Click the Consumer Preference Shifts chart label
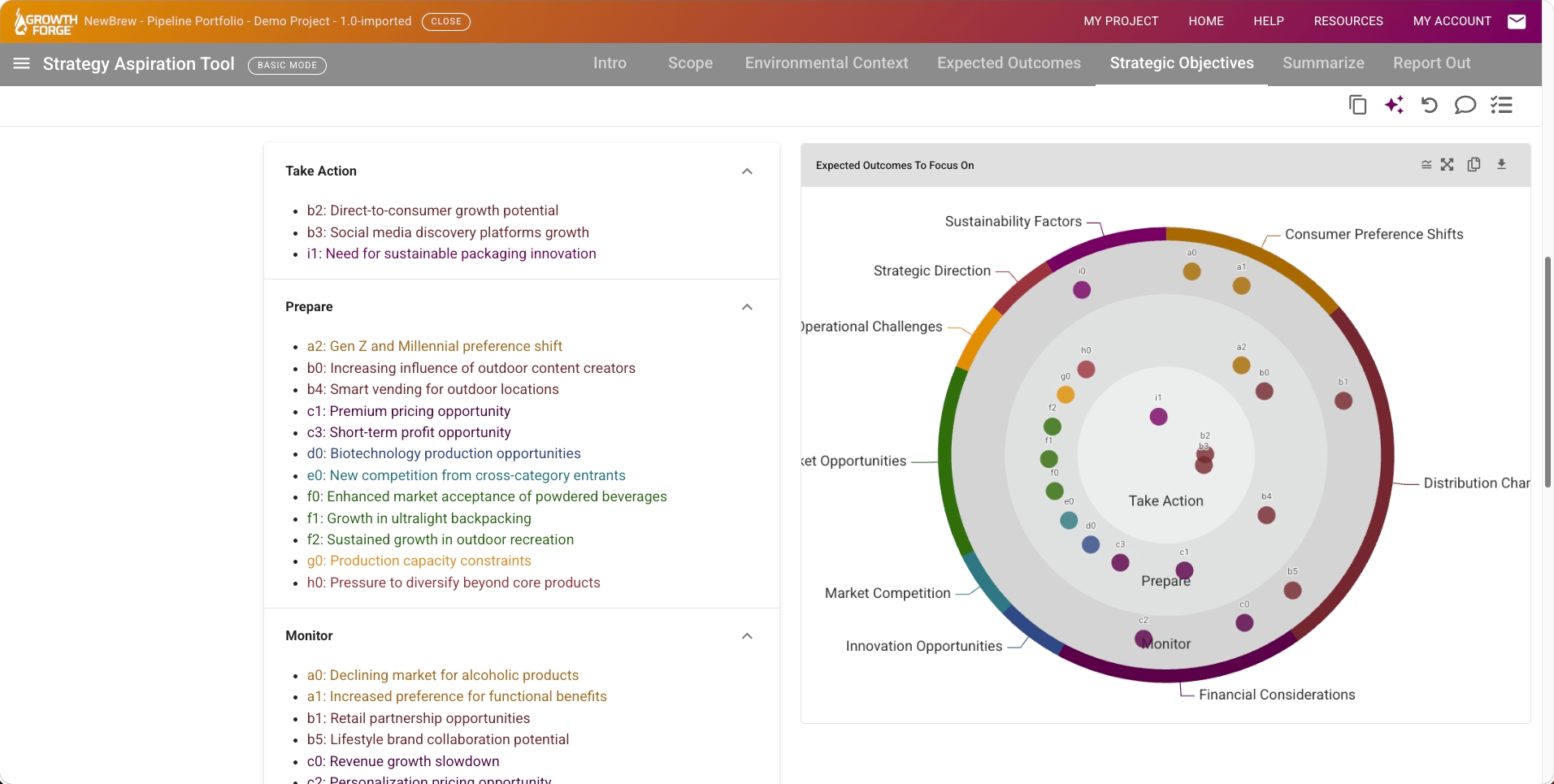The height and width of the screenshot is (784, 1554). tap(1374, 234)
